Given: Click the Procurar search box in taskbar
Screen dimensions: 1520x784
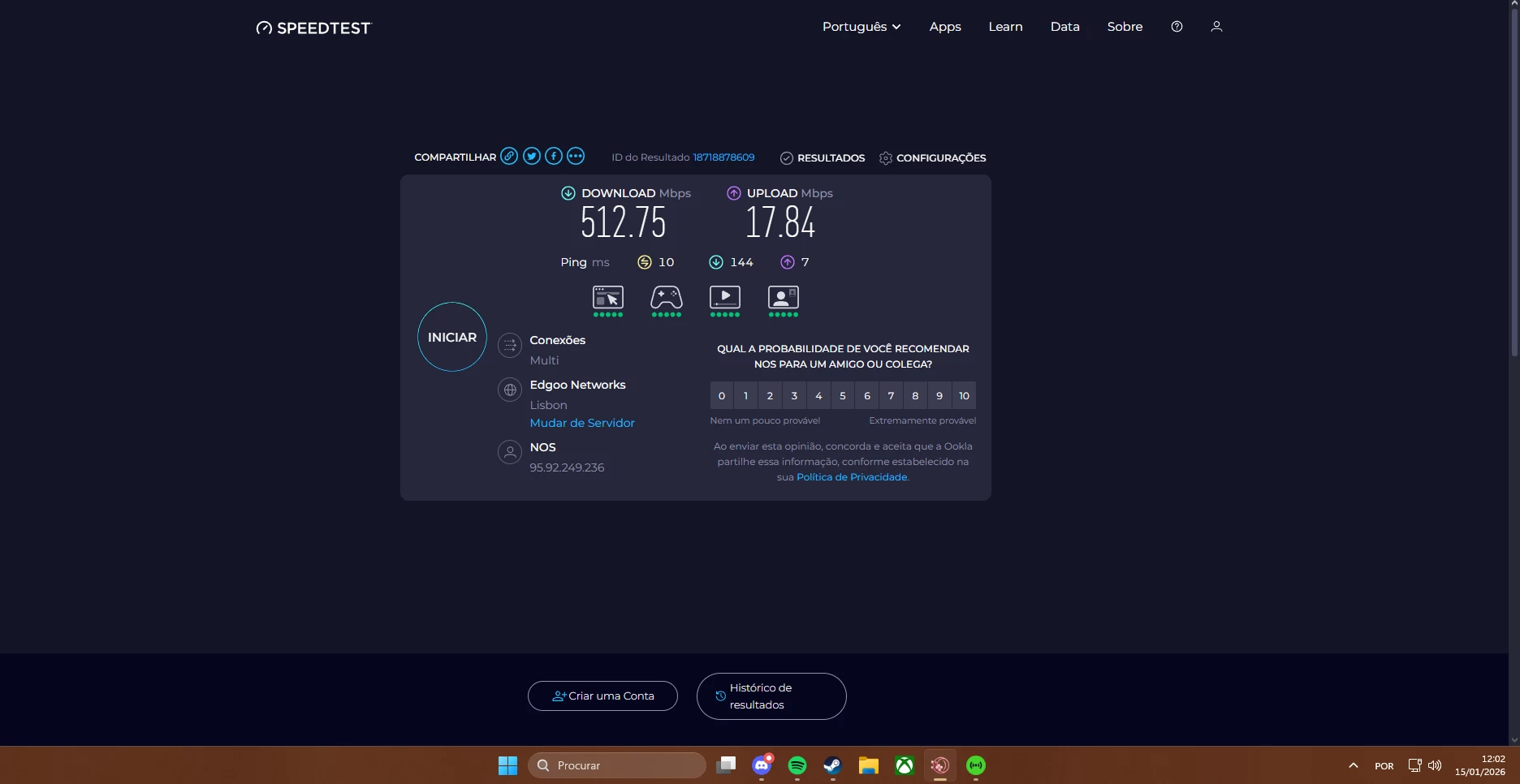Looking at the screenshot, I should (x=617, y=765).
